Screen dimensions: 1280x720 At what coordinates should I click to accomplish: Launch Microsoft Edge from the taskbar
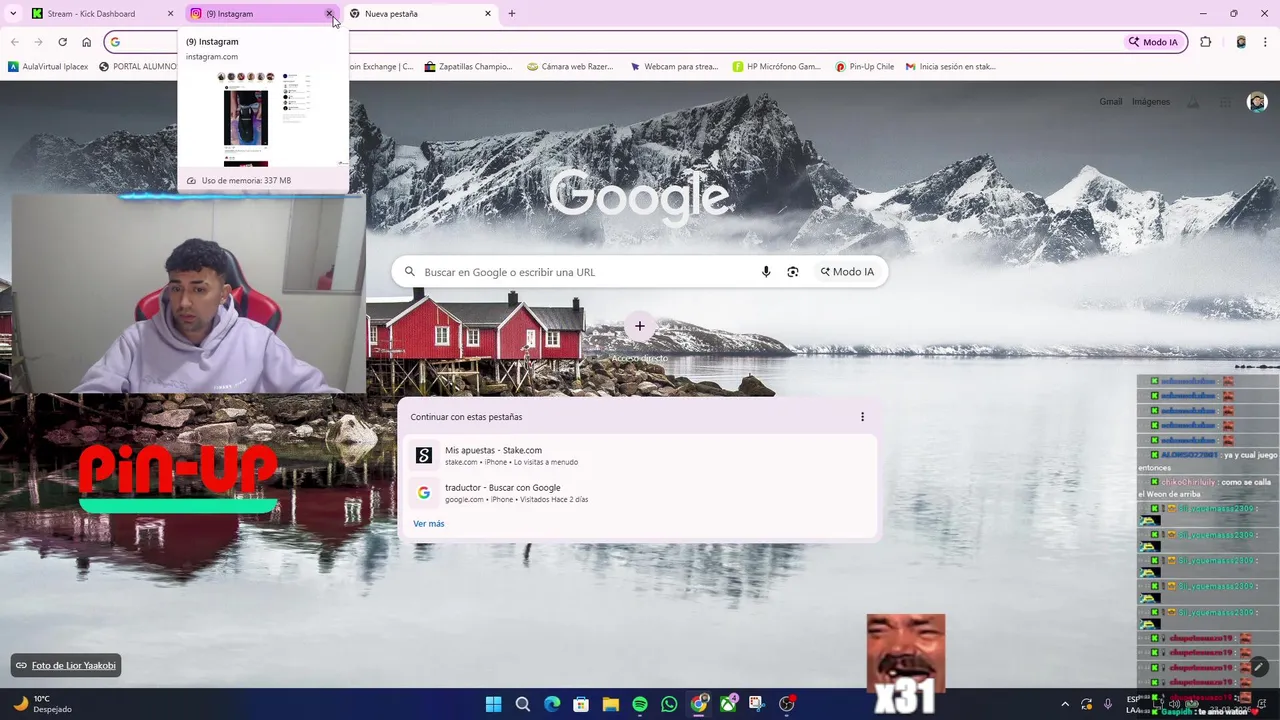point(552,704)
